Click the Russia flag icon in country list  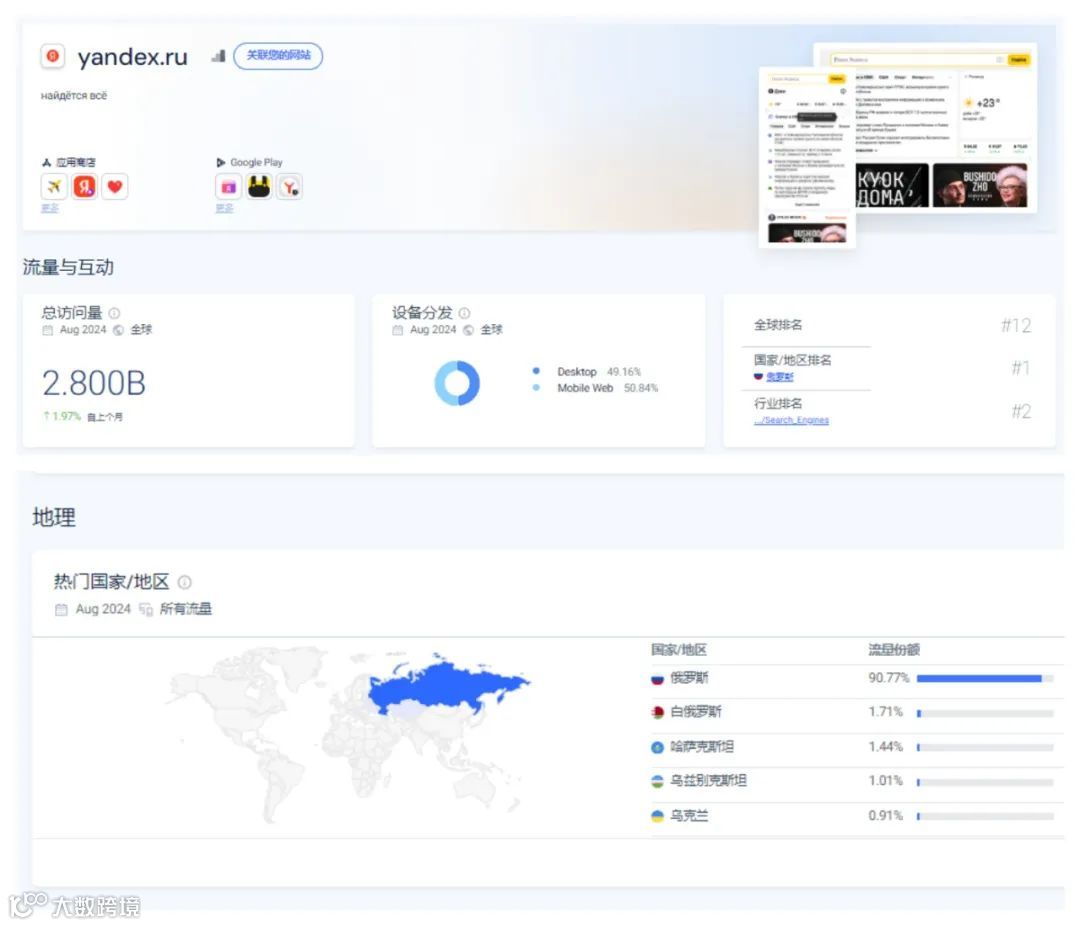(x=657, y=679)
